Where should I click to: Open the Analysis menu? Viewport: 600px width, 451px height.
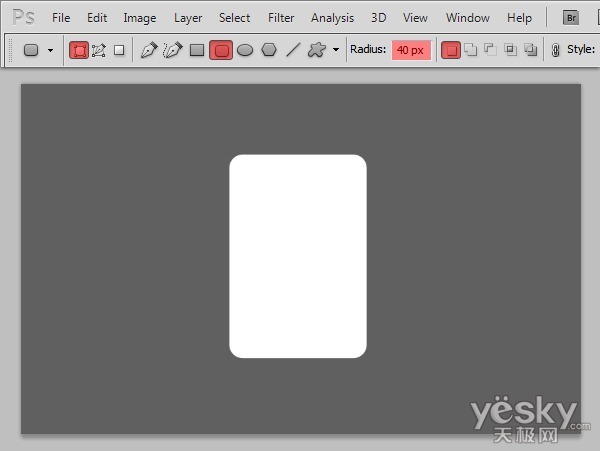tap(333, 18)
